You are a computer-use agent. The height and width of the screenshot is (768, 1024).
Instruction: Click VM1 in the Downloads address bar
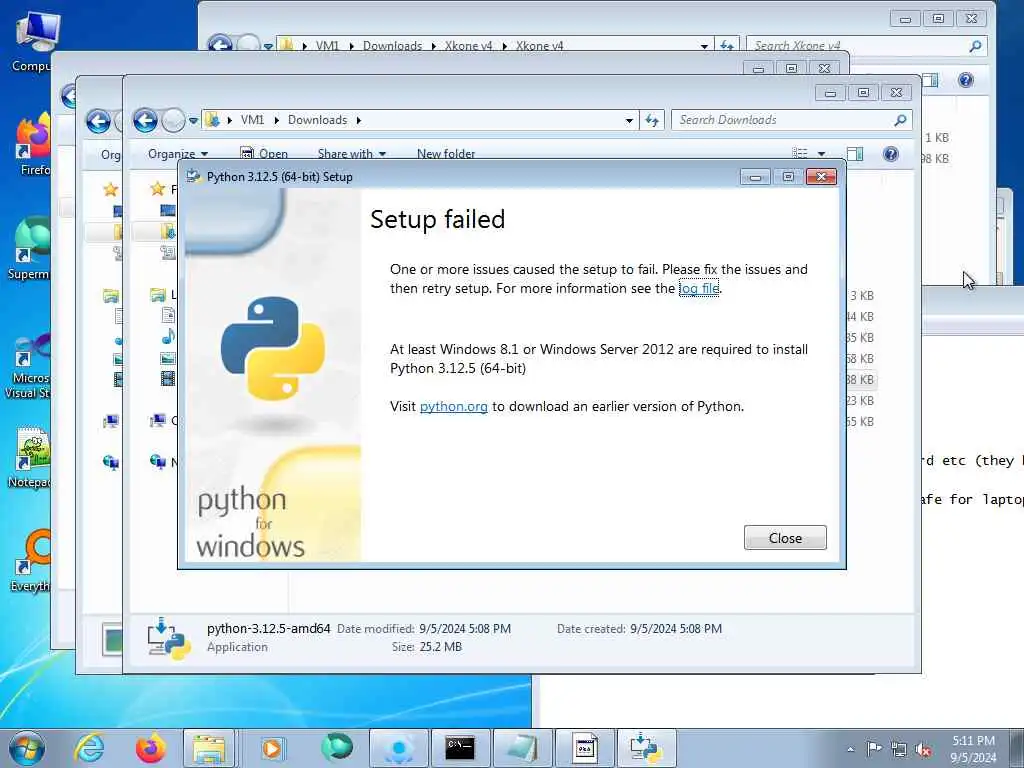point(252,120)
